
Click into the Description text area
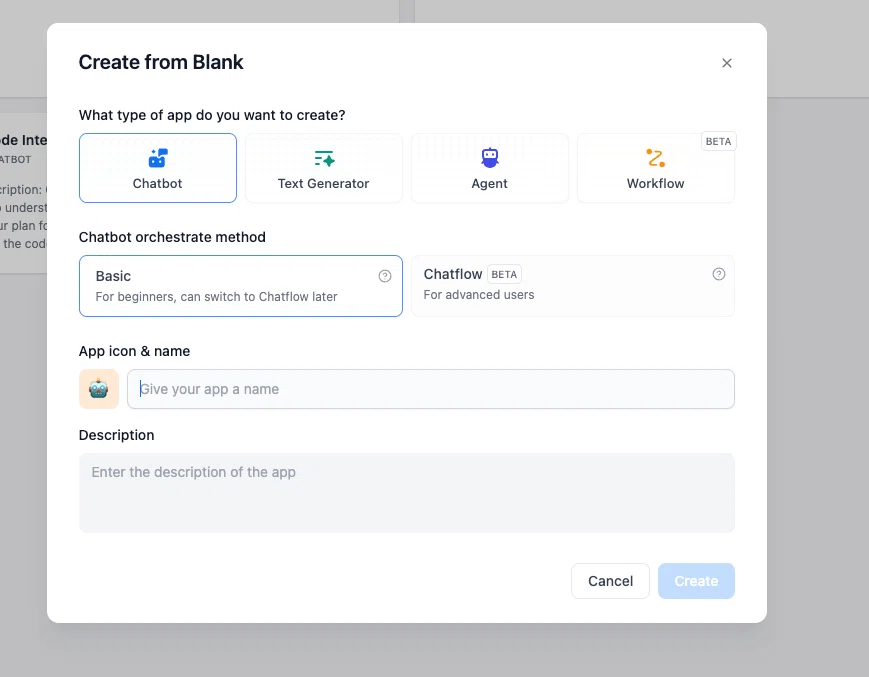tap(407, 493)
